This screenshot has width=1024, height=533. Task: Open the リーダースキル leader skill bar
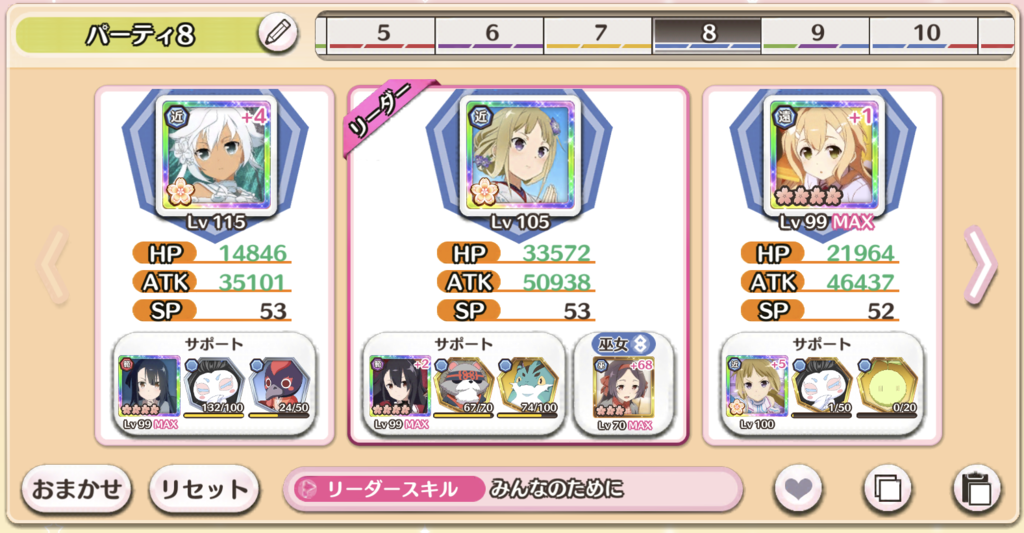(x=513, y=489)
